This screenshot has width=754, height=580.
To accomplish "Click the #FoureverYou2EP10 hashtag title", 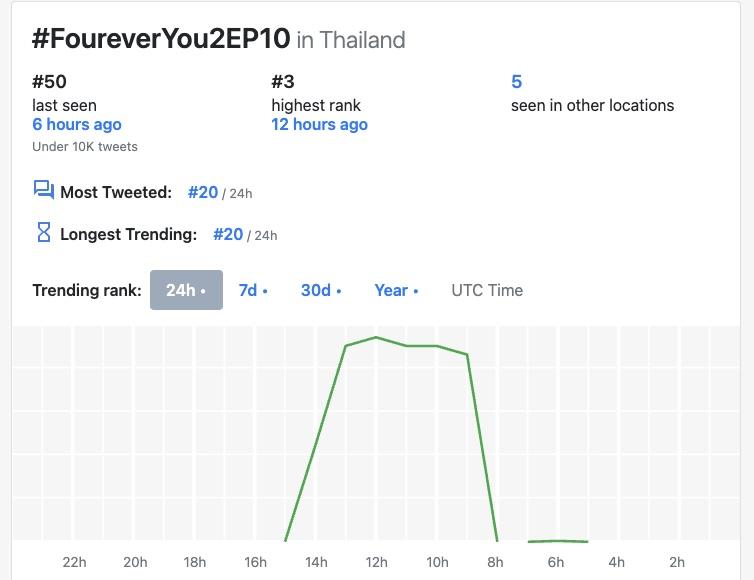I will (161, 39).
